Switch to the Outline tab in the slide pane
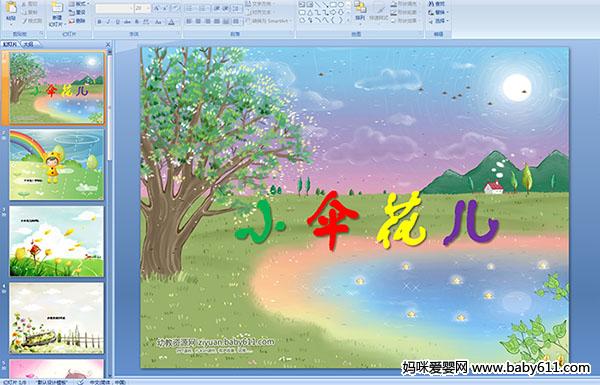 pos(28,44)
